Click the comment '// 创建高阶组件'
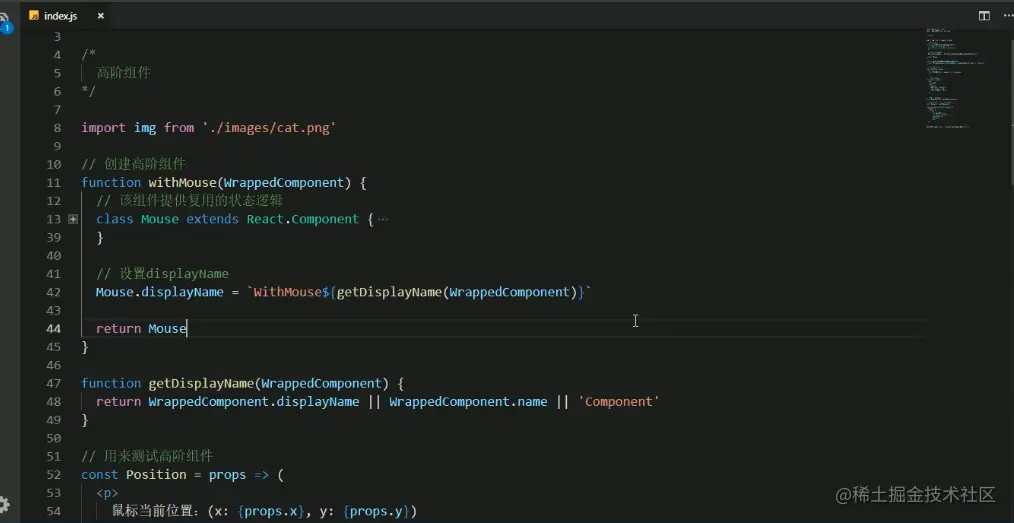This screenshot has width=1014, height=523. point(134,164)
